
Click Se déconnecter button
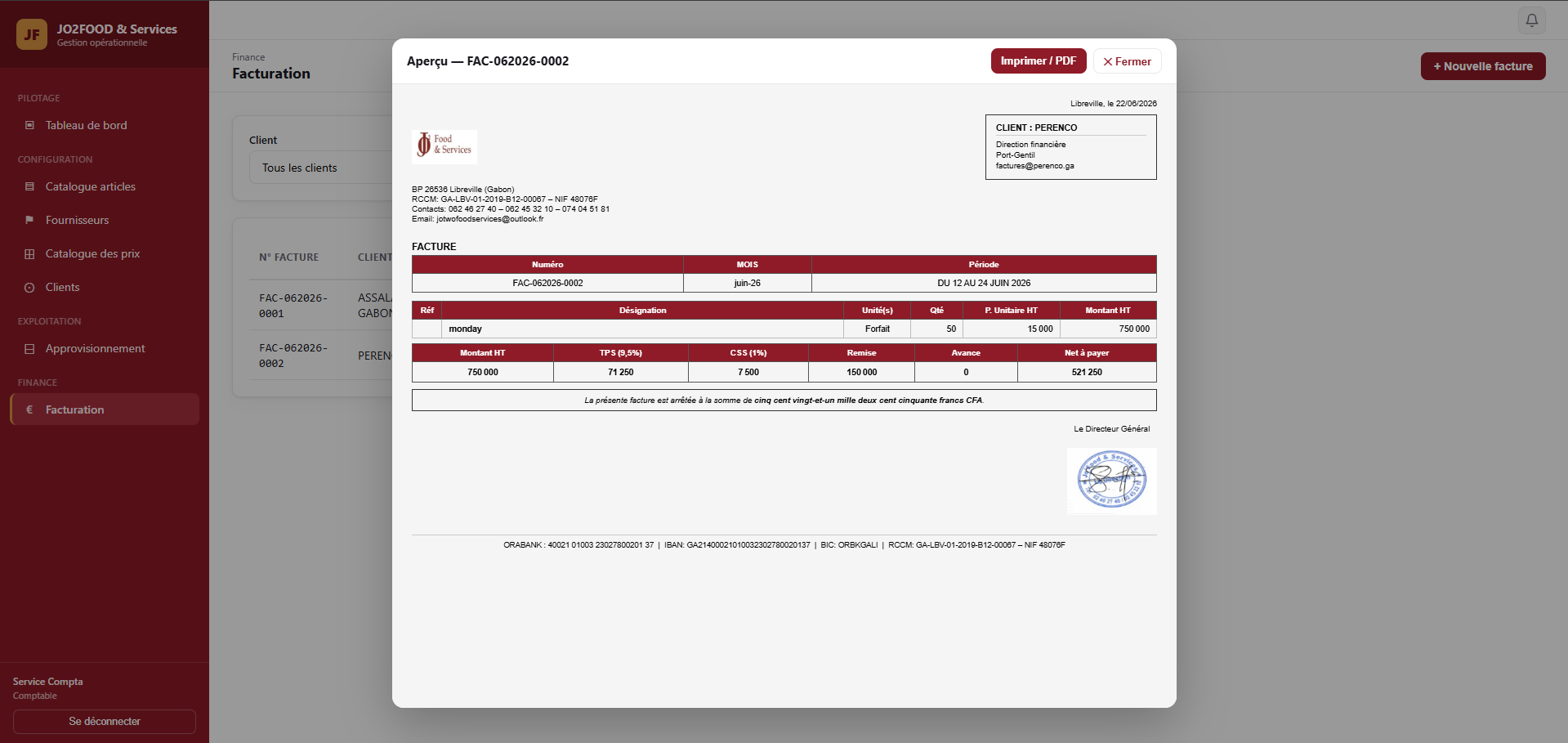[x=105, y=721]
